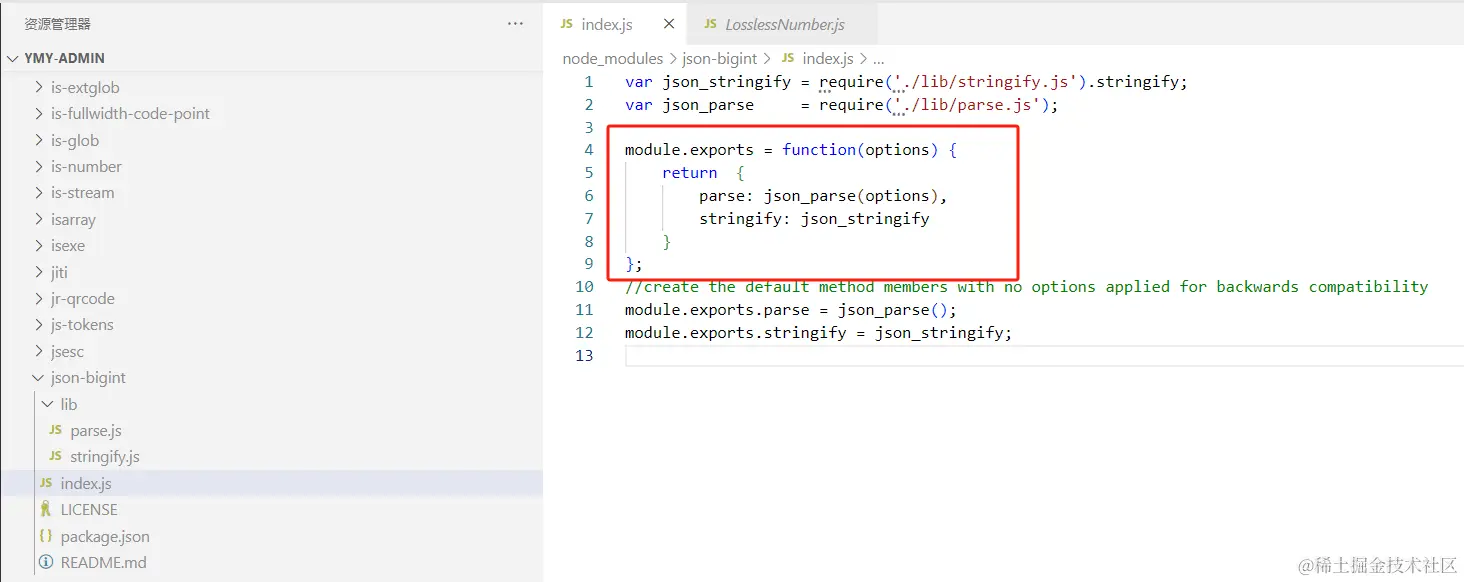Open stringify.js in the file tree
Image resolution: width=1464 pixels, height=582 pixels.
tap(105, 457)
